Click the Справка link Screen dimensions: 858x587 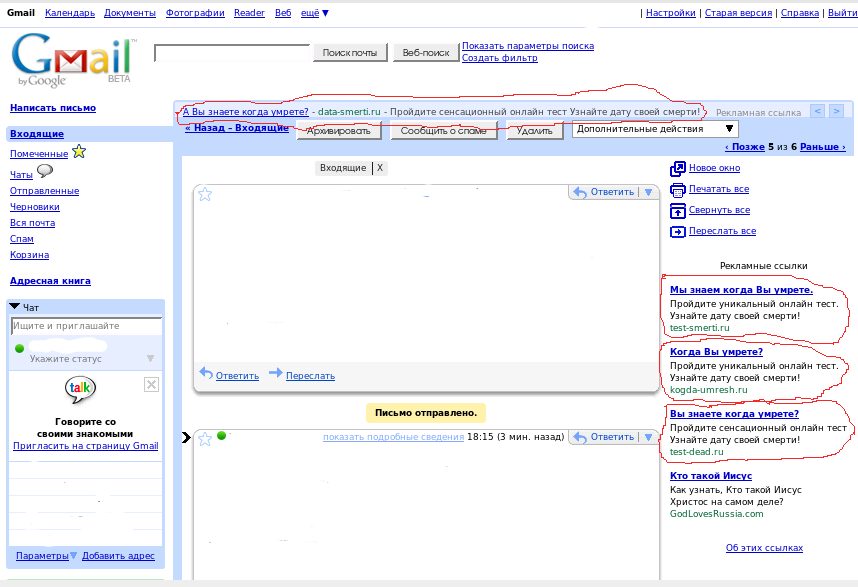799,13
